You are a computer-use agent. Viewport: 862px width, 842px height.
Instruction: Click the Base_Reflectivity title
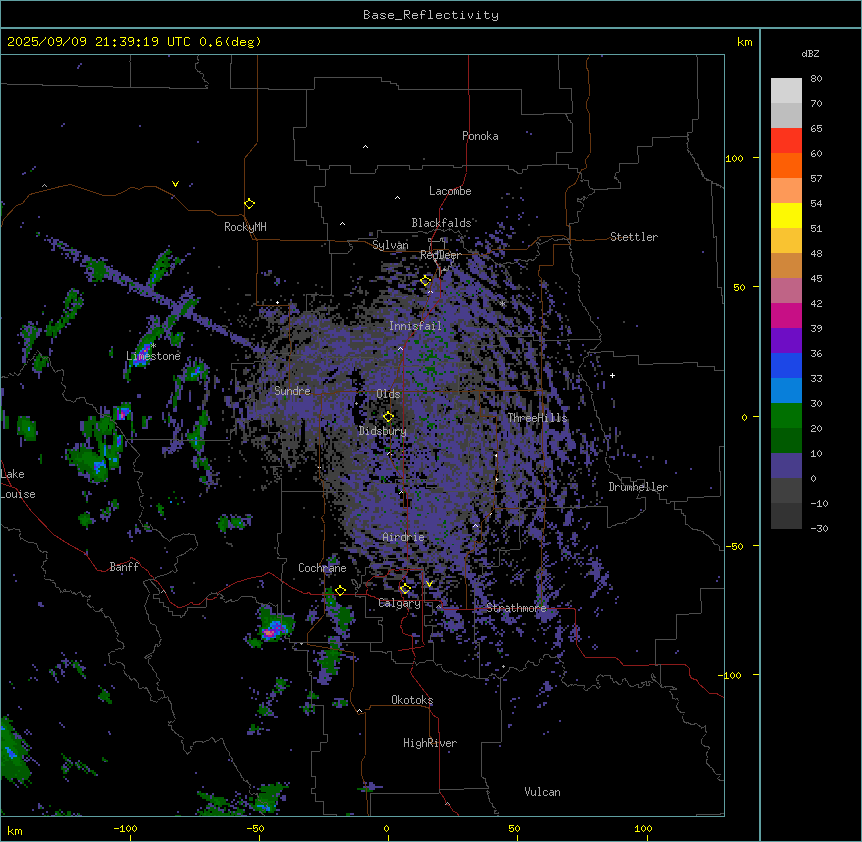(x=431, y=15)
